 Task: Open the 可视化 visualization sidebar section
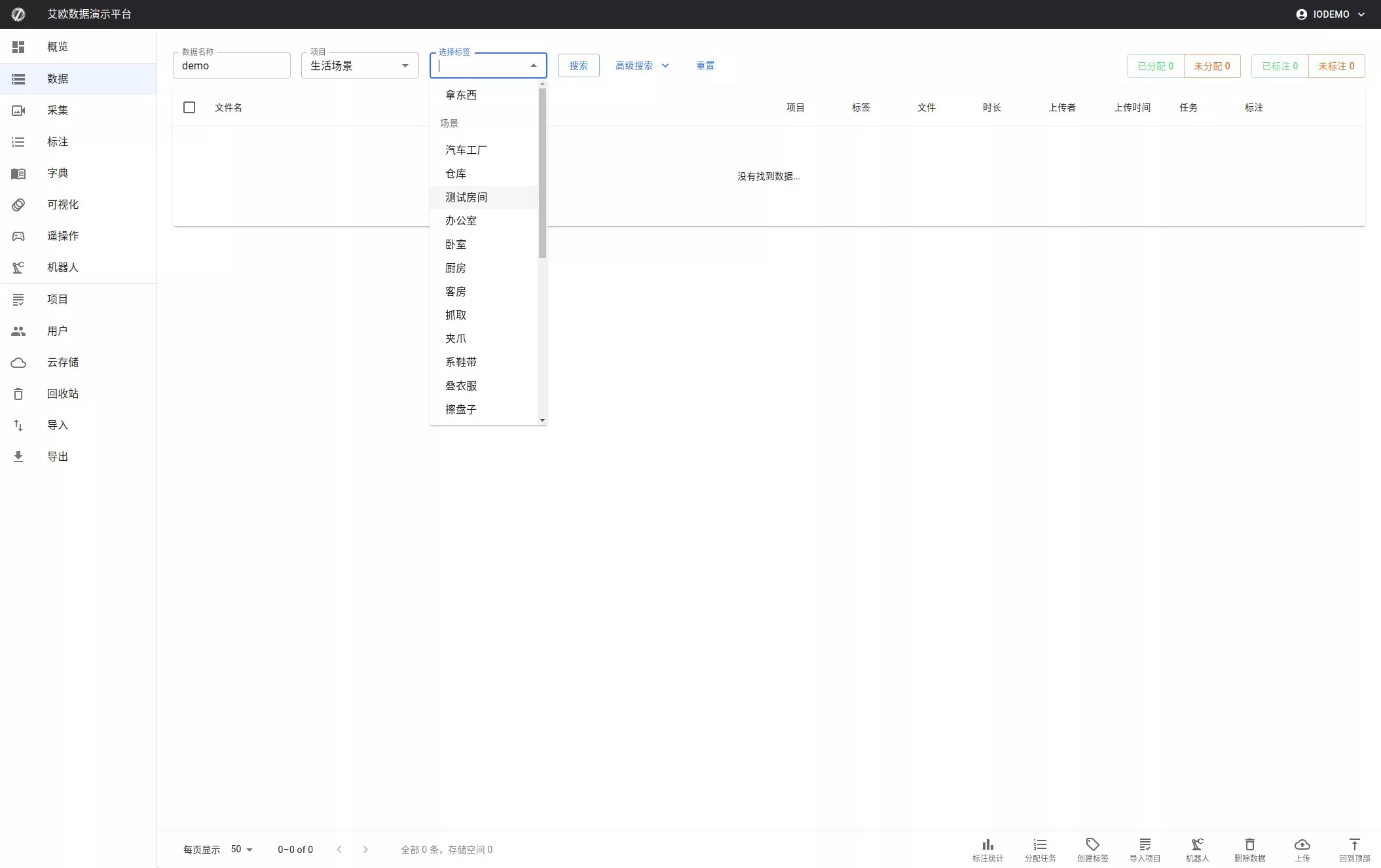pyautogui.click(x=62, y=204)
